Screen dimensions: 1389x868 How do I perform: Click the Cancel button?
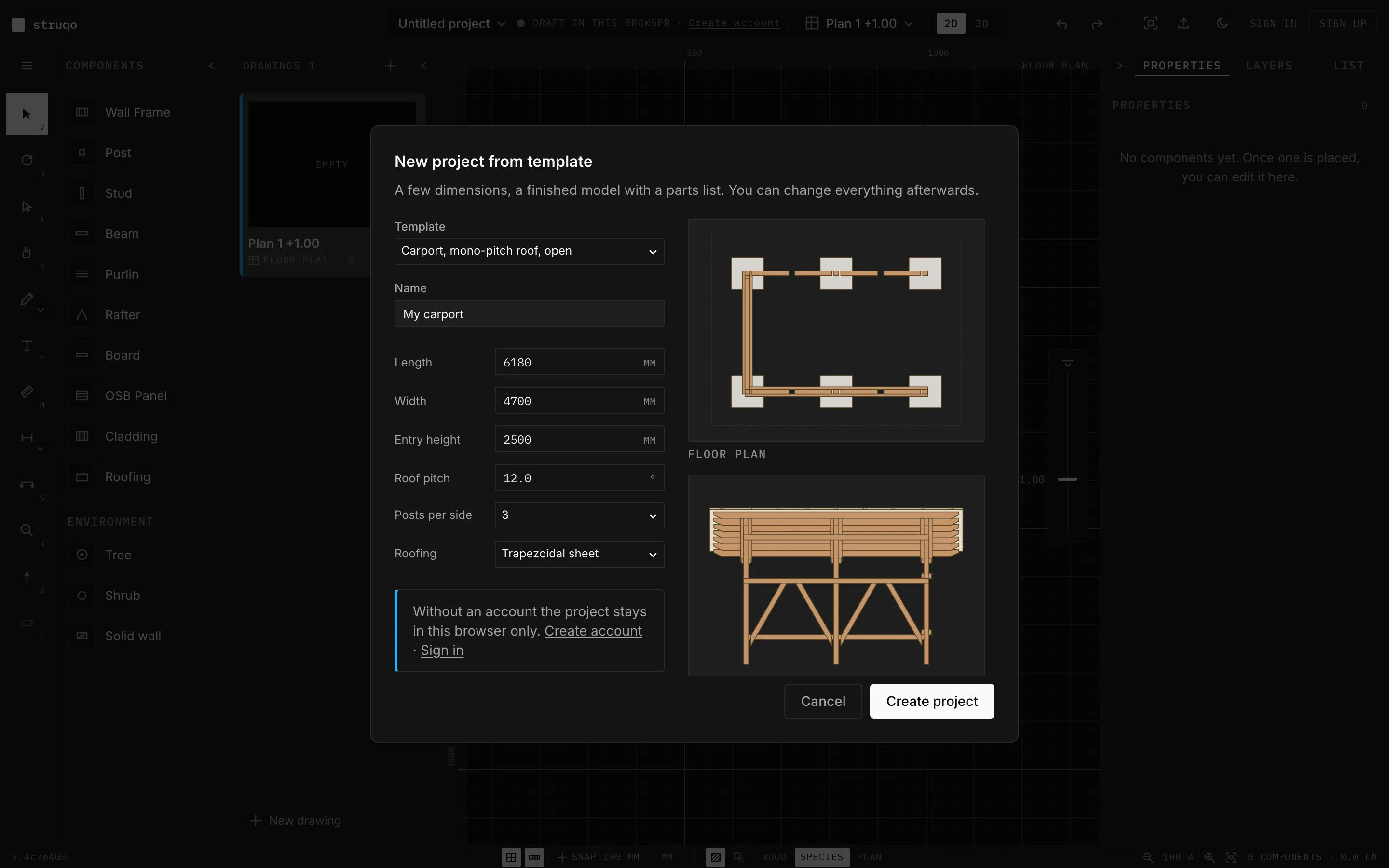tap(822, 701)
